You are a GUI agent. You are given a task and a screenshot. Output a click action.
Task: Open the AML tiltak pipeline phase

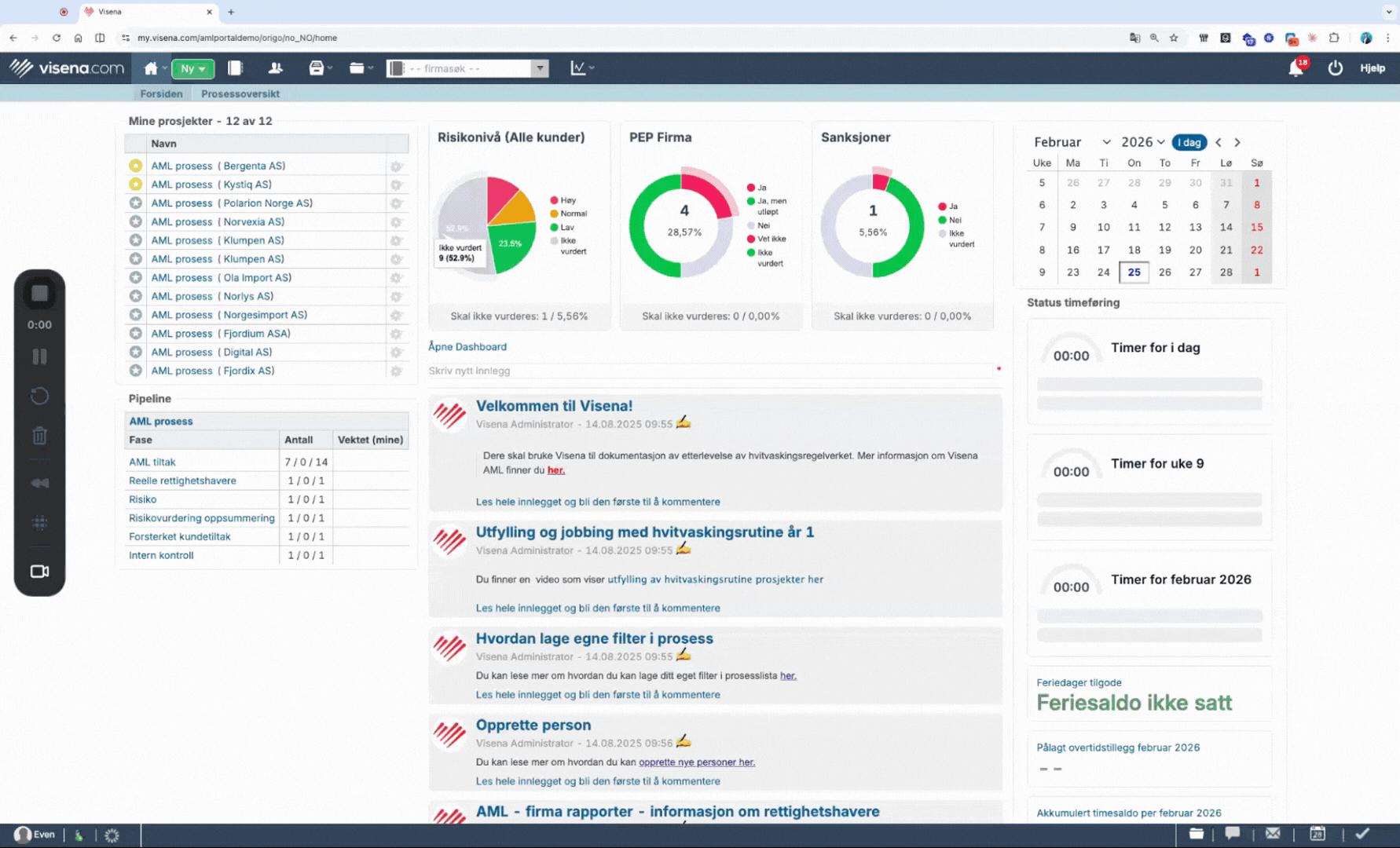tap(152, 462)
